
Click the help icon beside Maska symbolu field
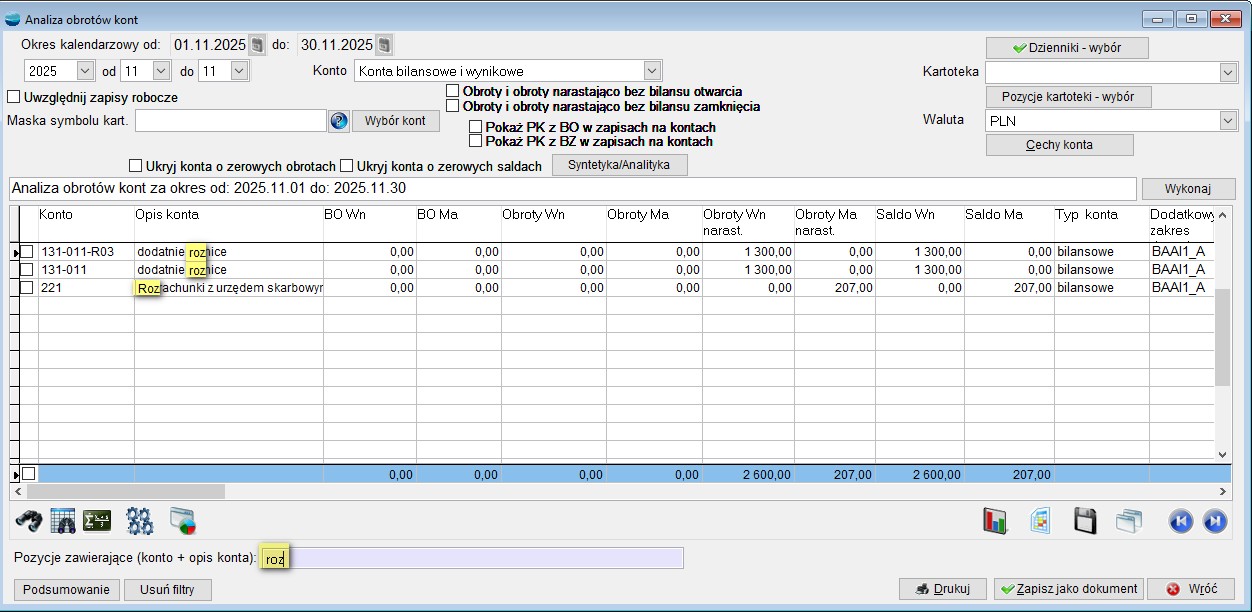tap(338, 121)
